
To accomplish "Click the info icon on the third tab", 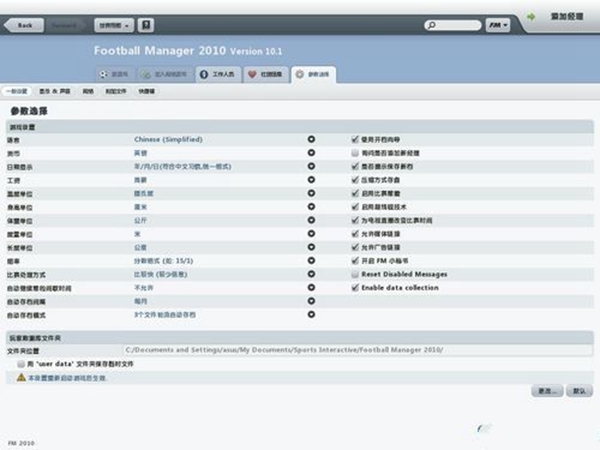I will [203, 74].
